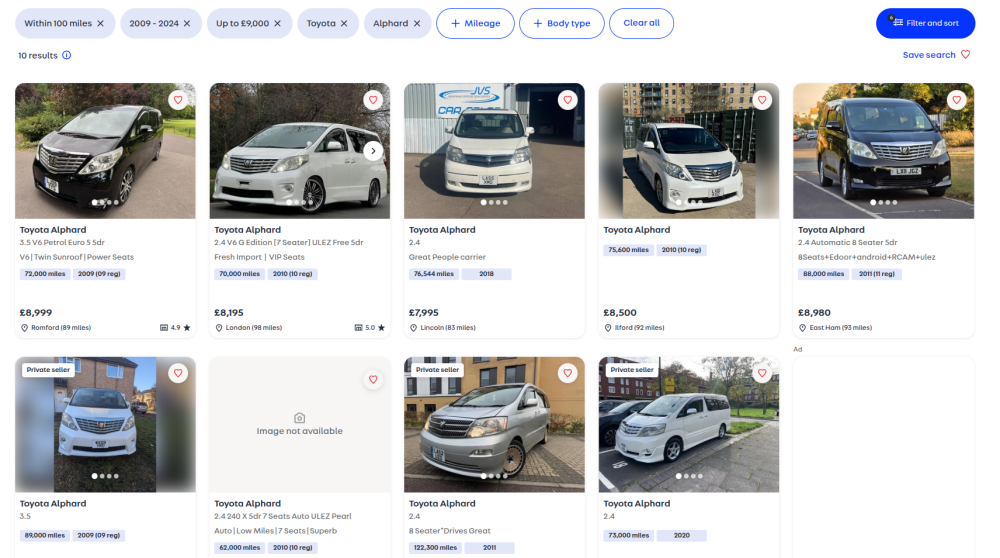
Task: Add a Body type filter
Action: (561, 24)
